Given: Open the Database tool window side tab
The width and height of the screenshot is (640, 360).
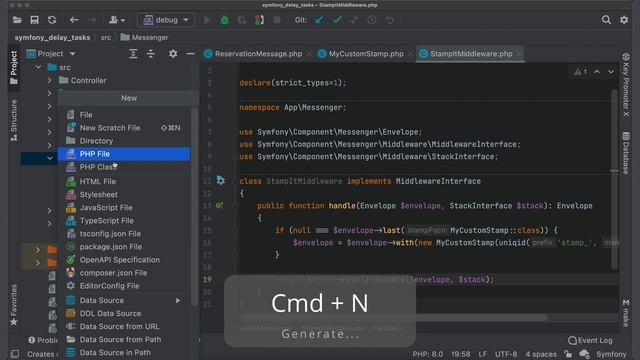Looking at the screenshot, I should tap(626, 153).
